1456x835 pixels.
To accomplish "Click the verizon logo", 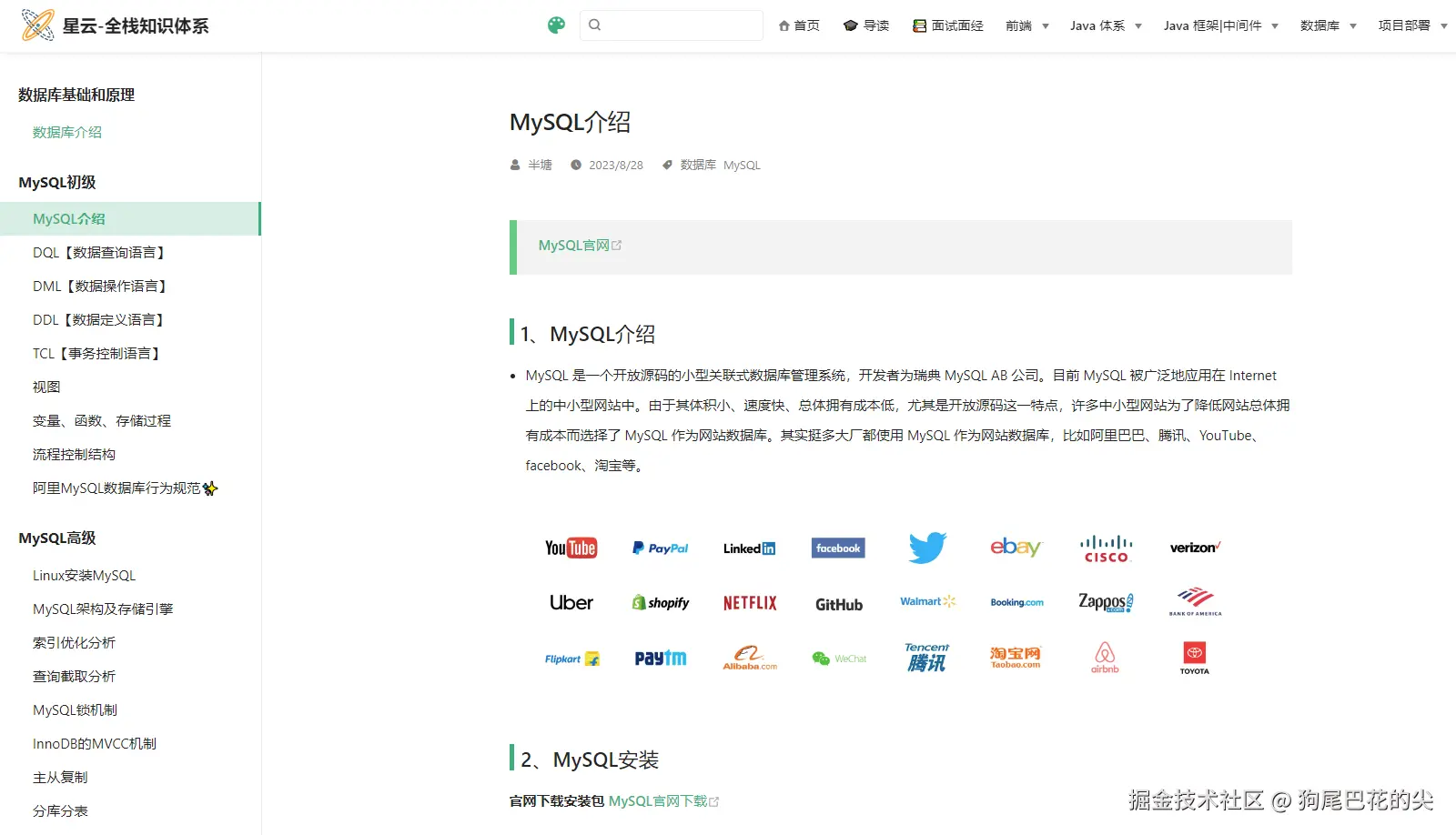I will [x=1196, y=548].
